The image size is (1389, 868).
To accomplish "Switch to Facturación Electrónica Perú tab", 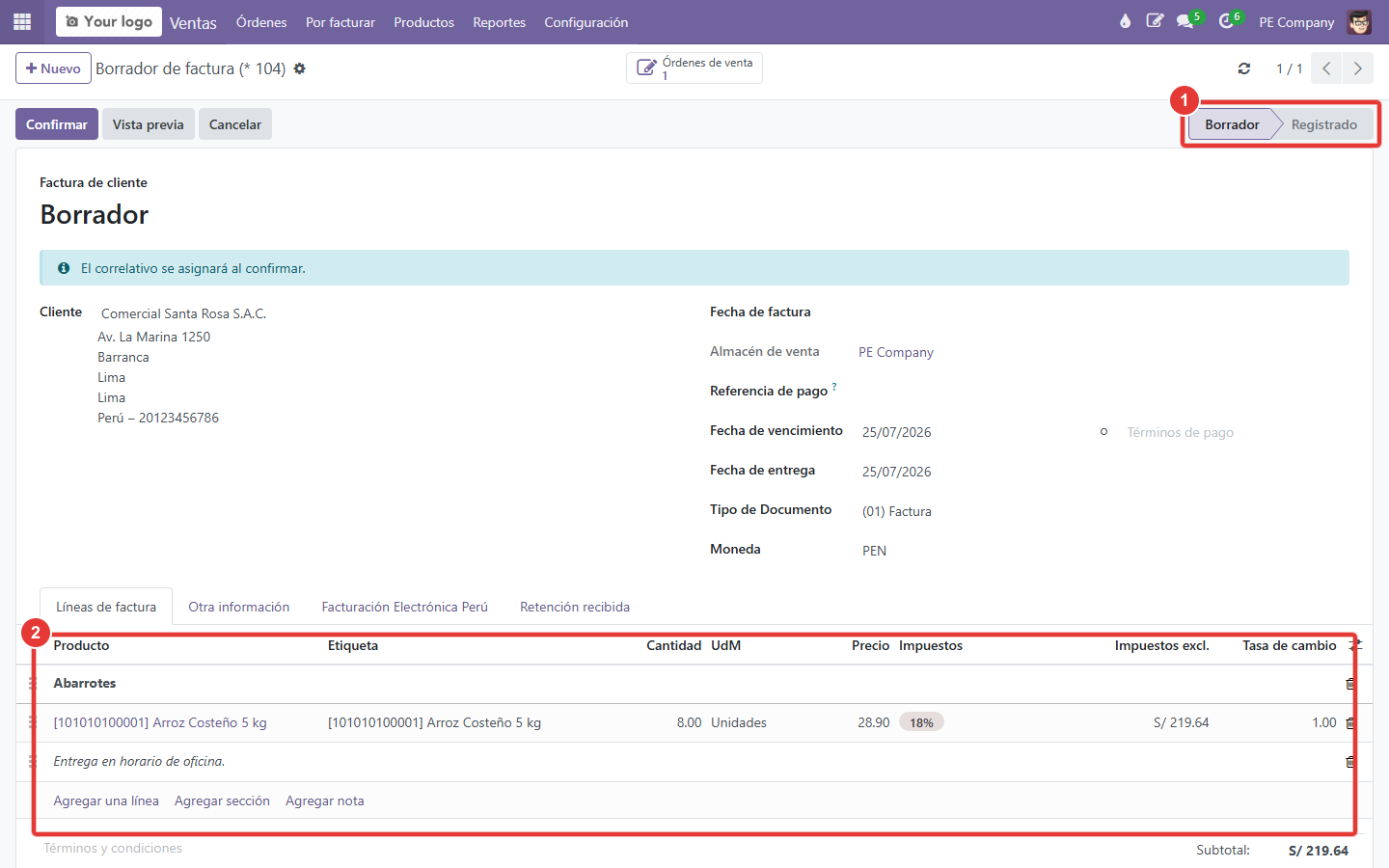I will [405, 607].
